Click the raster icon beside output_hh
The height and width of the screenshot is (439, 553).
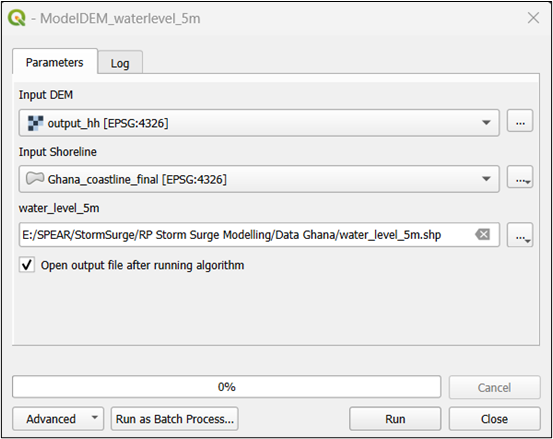point(35,123)
